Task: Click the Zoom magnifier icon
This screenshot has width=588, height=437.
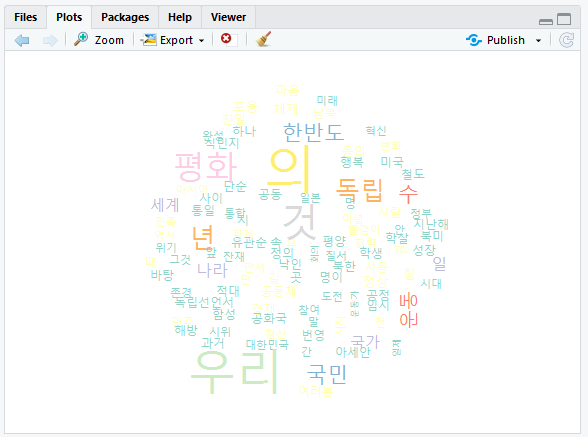Action: [x=81, y=39]
